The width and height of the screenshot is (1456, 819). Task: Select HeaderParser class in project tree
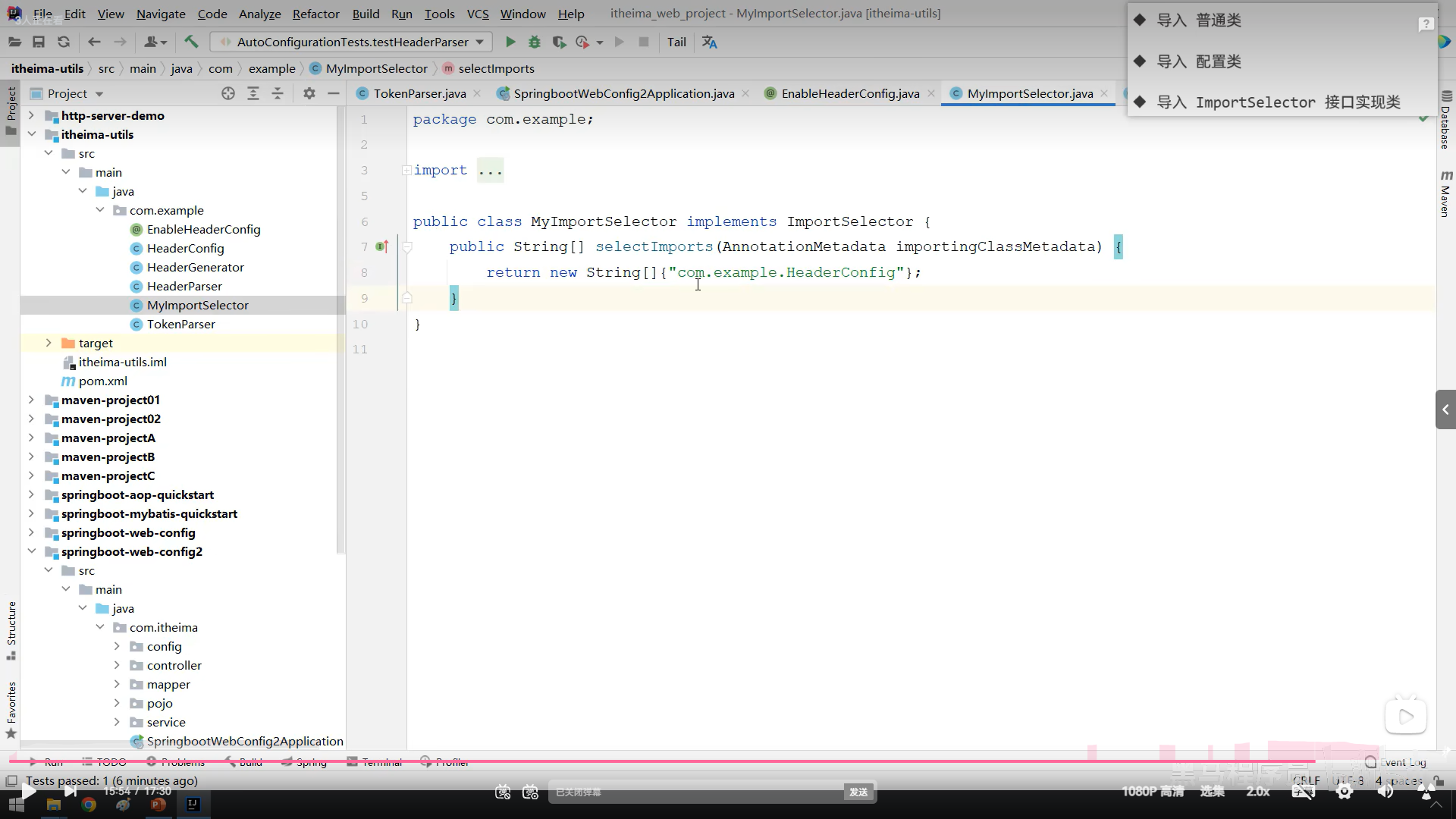click(x=184, y=286)
